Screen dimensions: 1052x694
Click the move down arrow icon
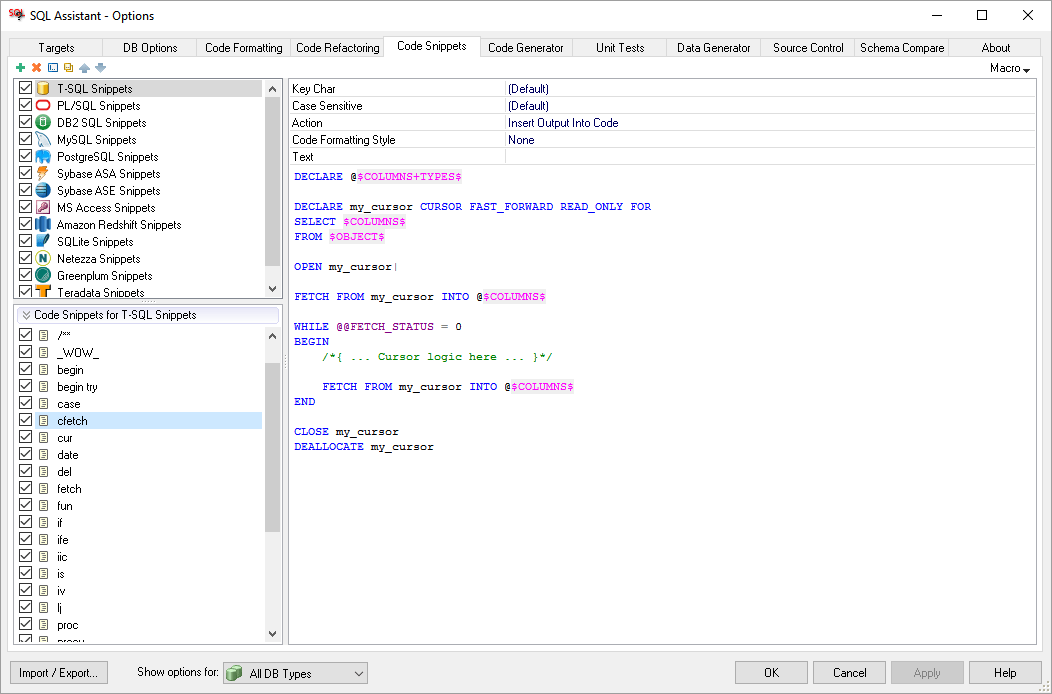[x=100, y=67]
